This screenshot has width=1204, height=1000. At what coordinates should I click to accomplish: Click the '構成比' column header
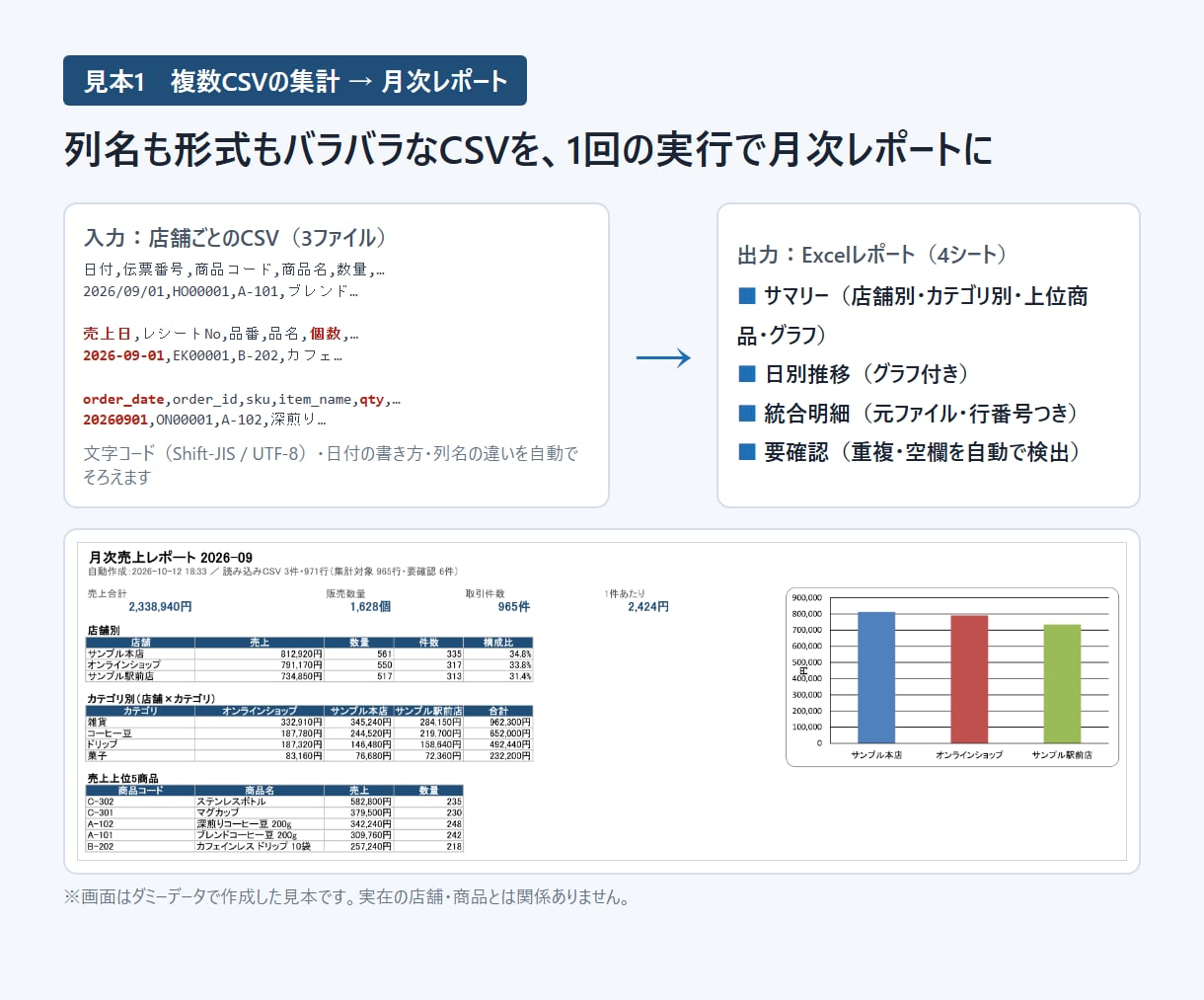pyautogui.click(x=498, y=643)
